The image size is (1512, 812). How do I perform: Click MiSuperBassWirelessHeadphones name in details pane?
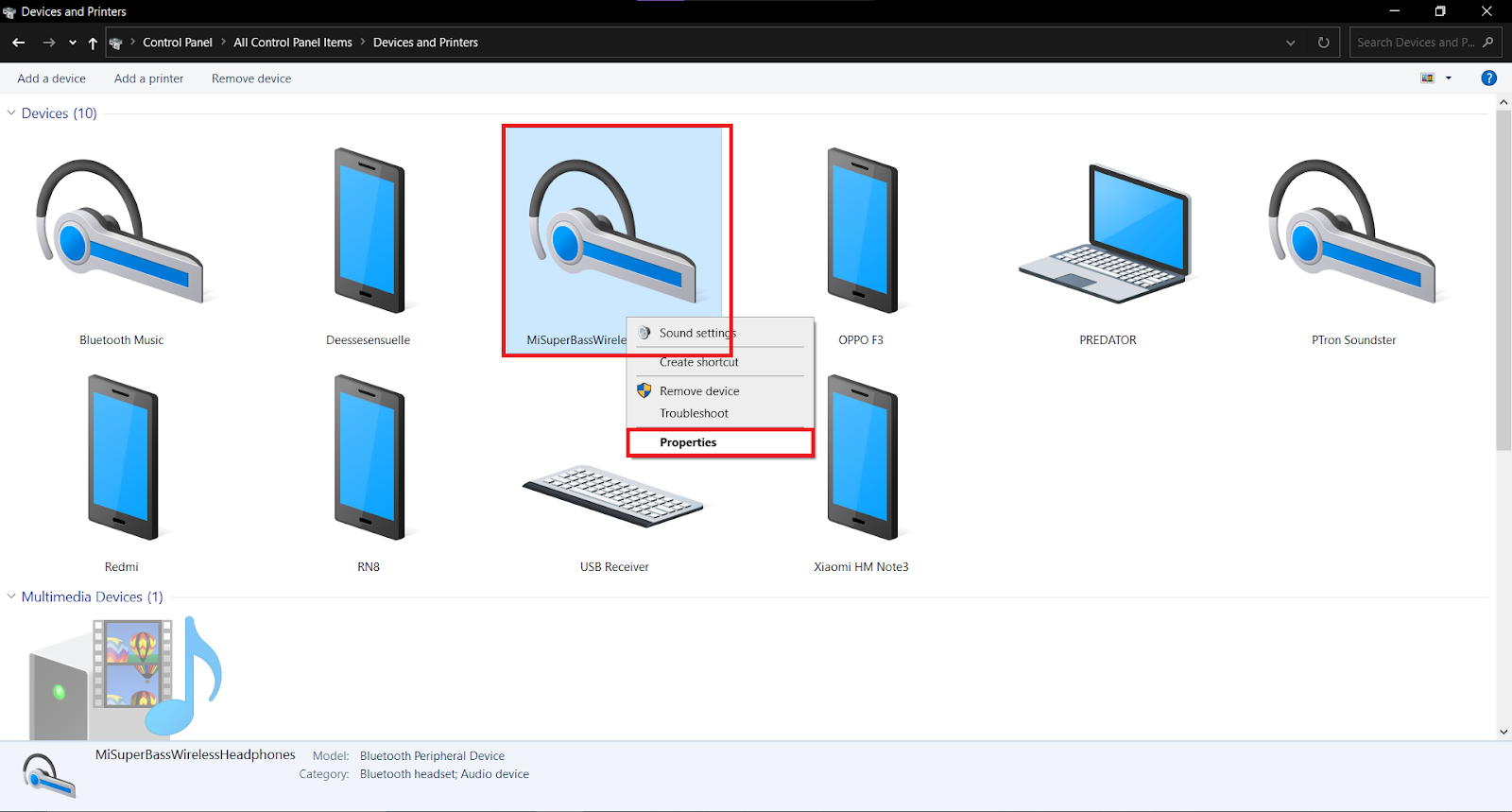196,754
